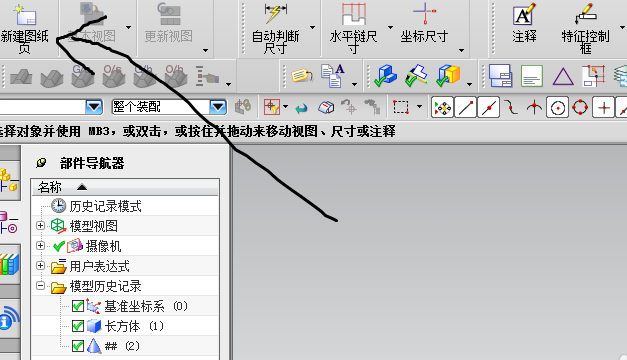
Task: Expand the 用户表达式 tree node
Action: [40, 266]
